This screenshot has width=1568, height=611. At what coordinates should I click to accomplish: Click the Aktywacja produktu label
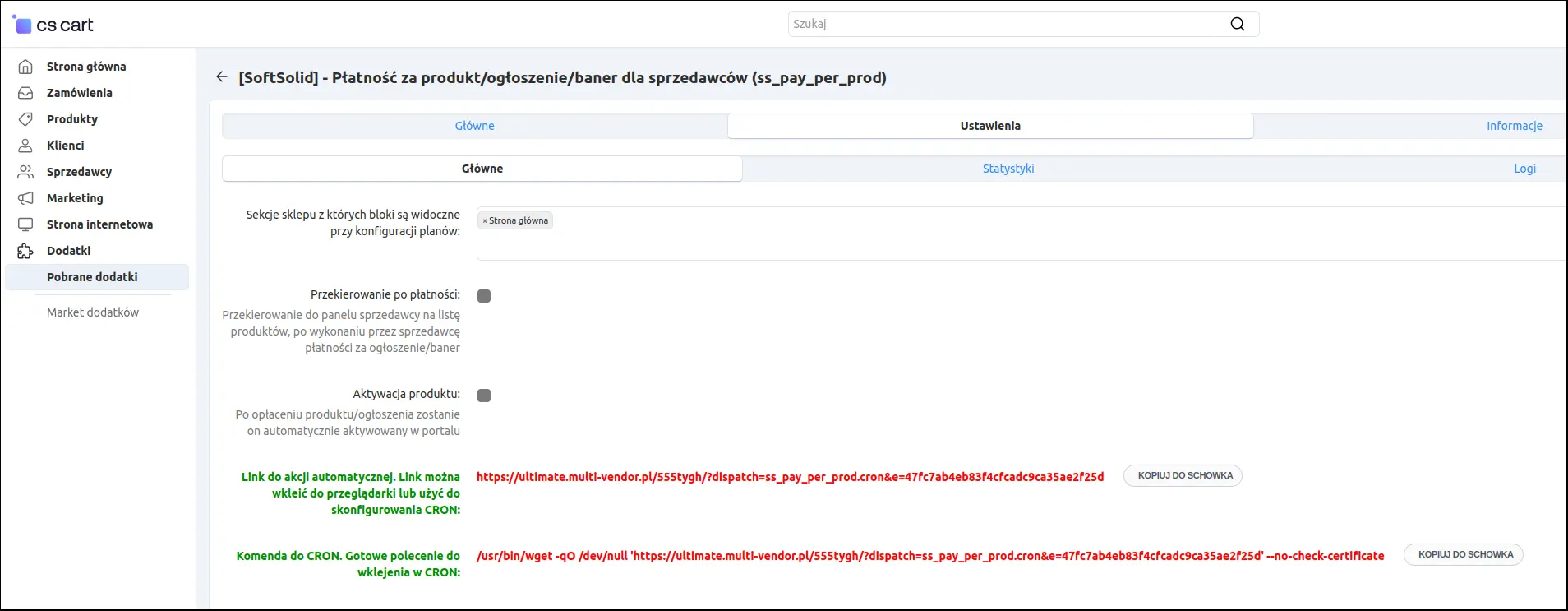[x=407, y=394]
